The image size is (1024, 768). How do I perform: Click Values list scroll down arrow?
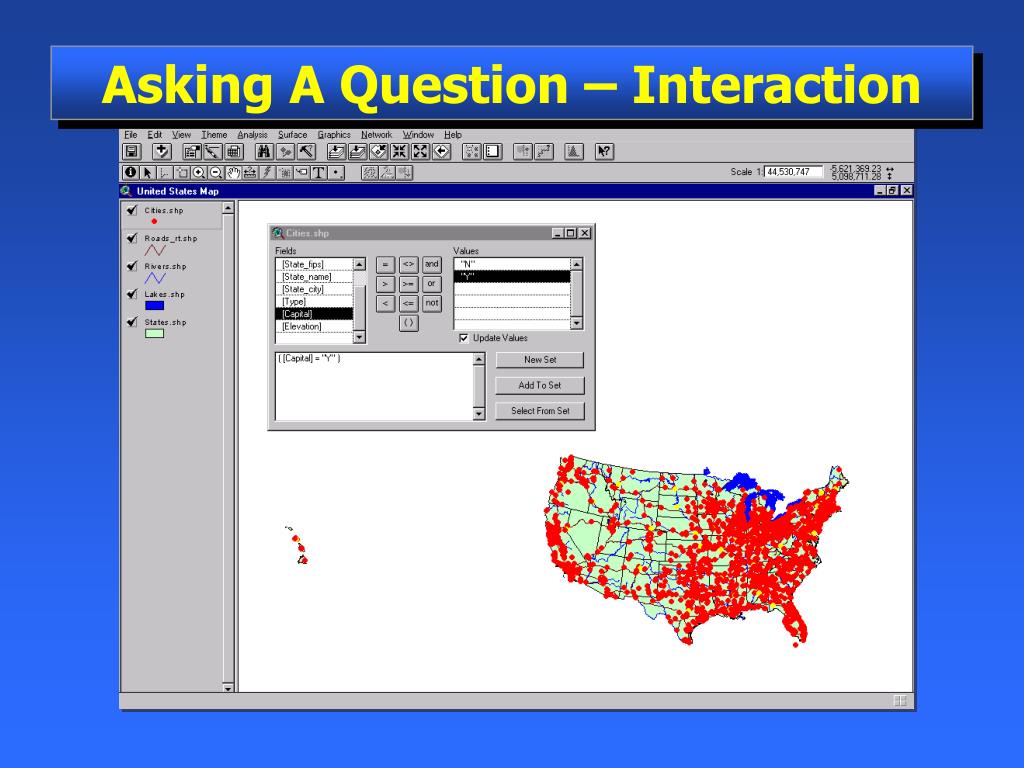pos(576,323)
